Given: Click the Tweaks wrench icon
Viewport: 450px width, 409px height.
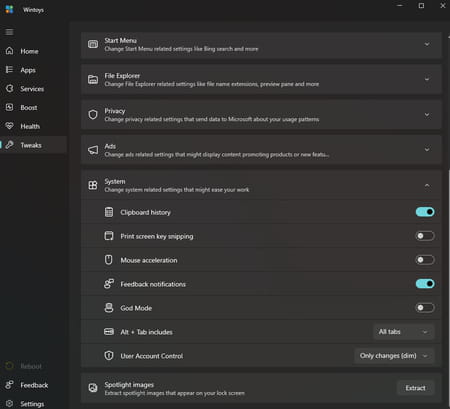Looking at the screenshot, I should 9,145.
